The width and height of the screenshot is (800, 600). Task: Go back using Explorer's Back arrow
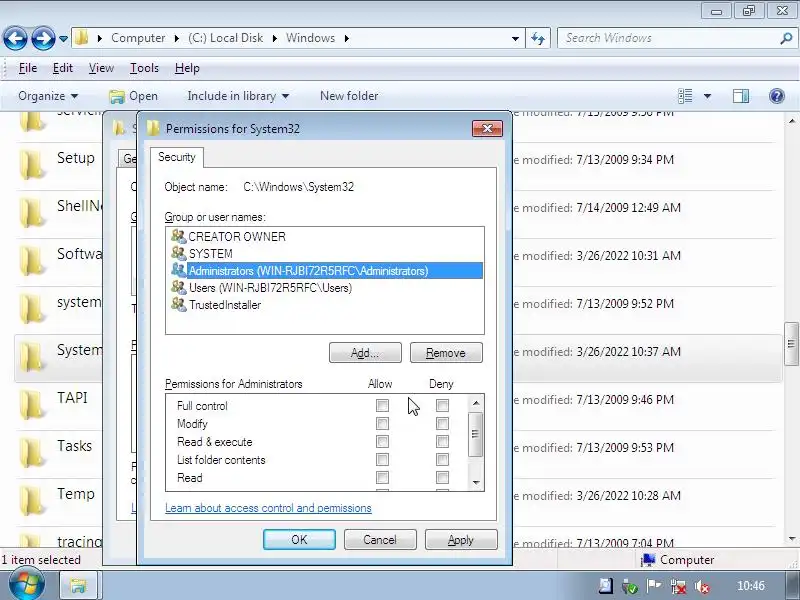[x=15, y=38]
